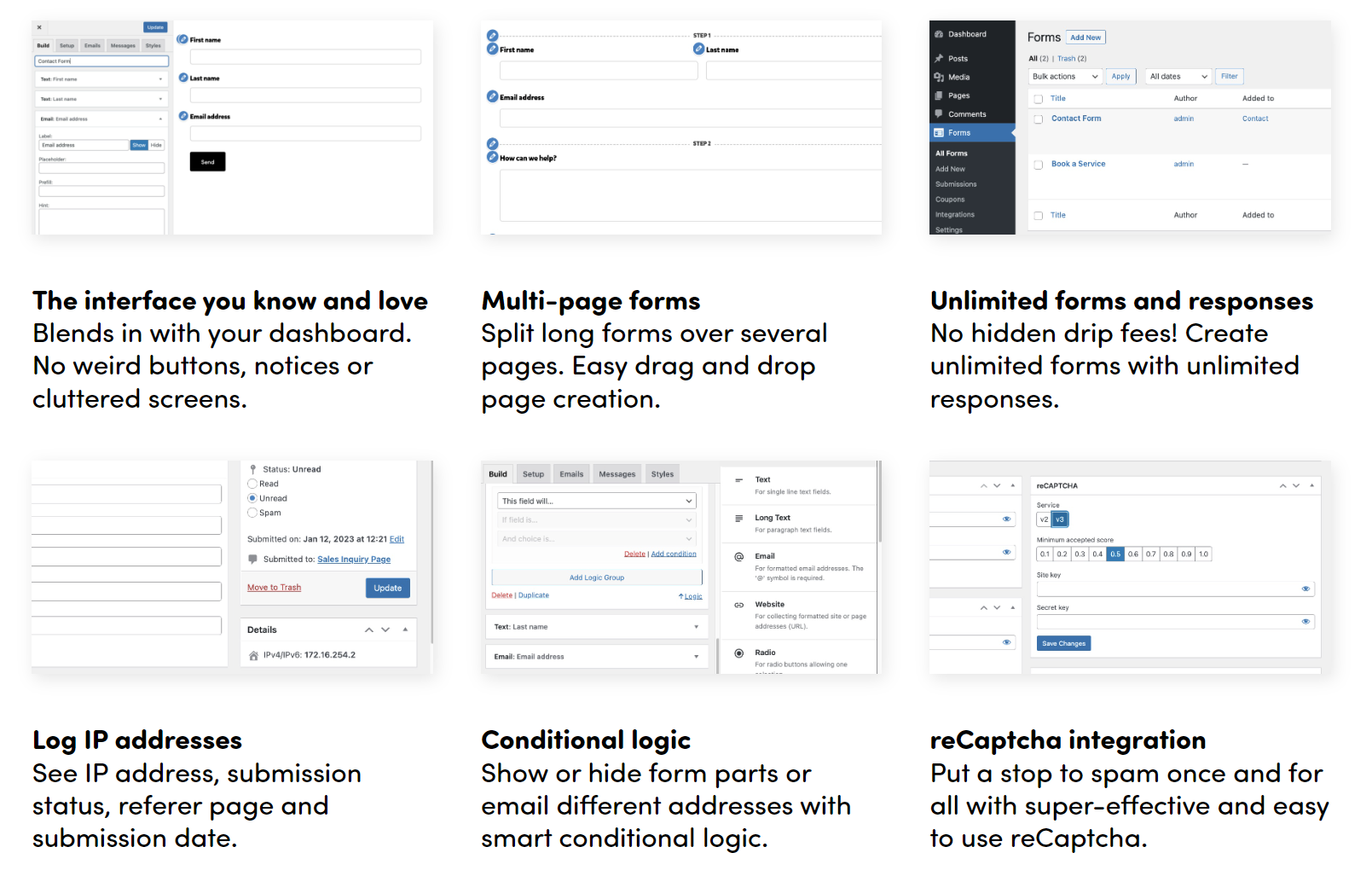Select the Email @ field icon
Image resolution: width=1372 pixels, height=876 pixels.
739,556
